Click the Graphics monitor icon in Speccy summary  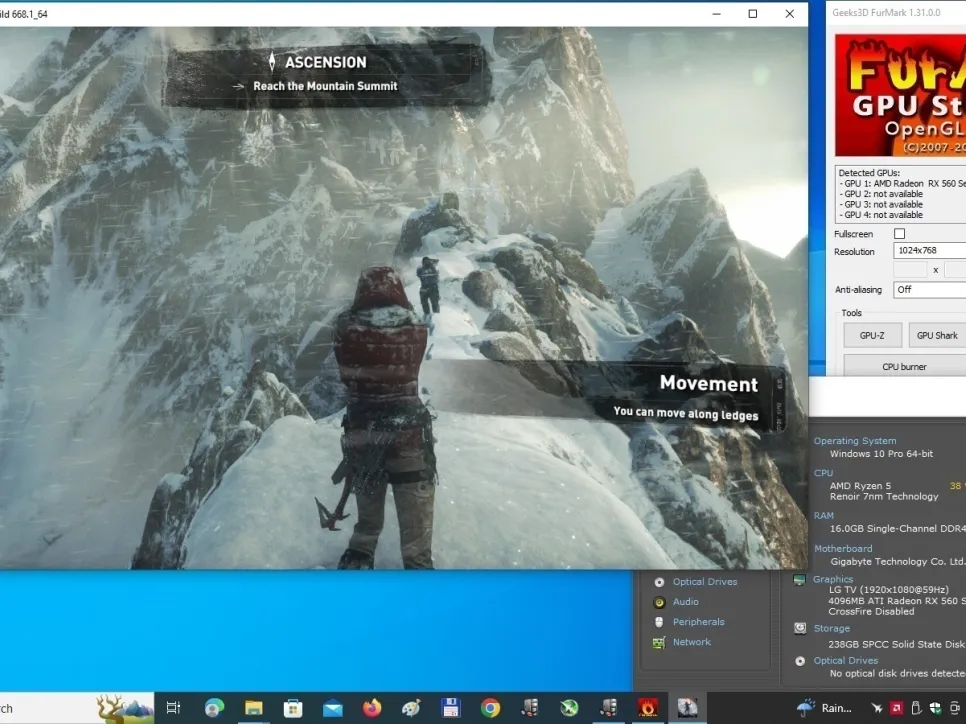(800, 580)
